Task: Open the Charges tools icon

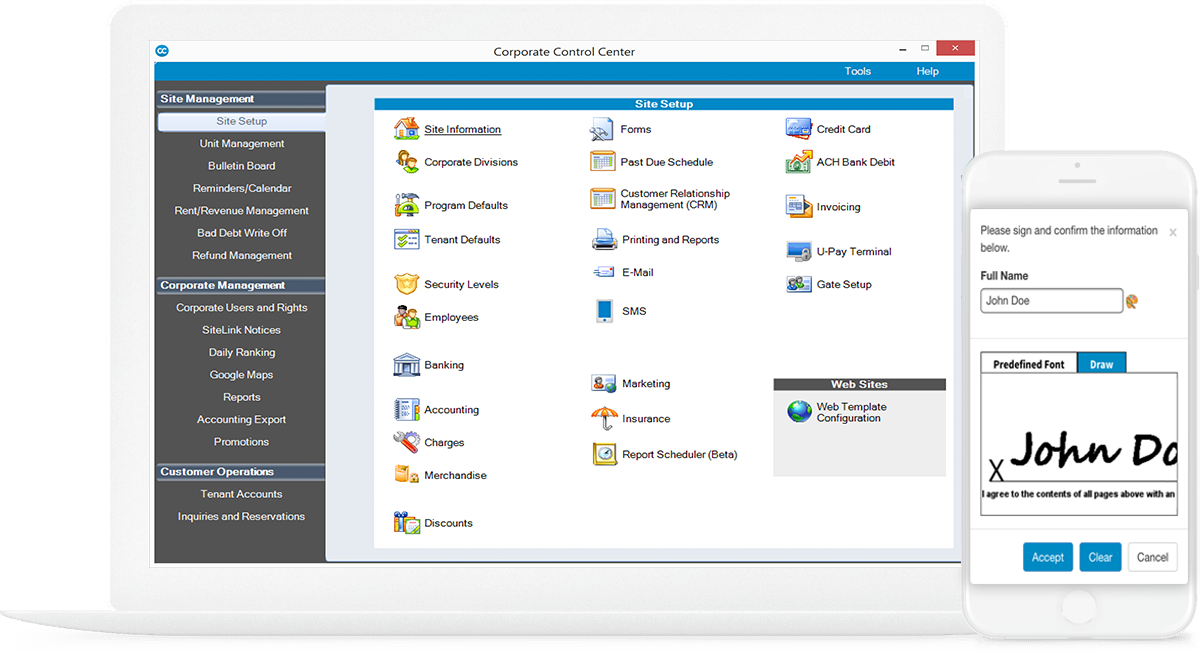Action: 406,442
